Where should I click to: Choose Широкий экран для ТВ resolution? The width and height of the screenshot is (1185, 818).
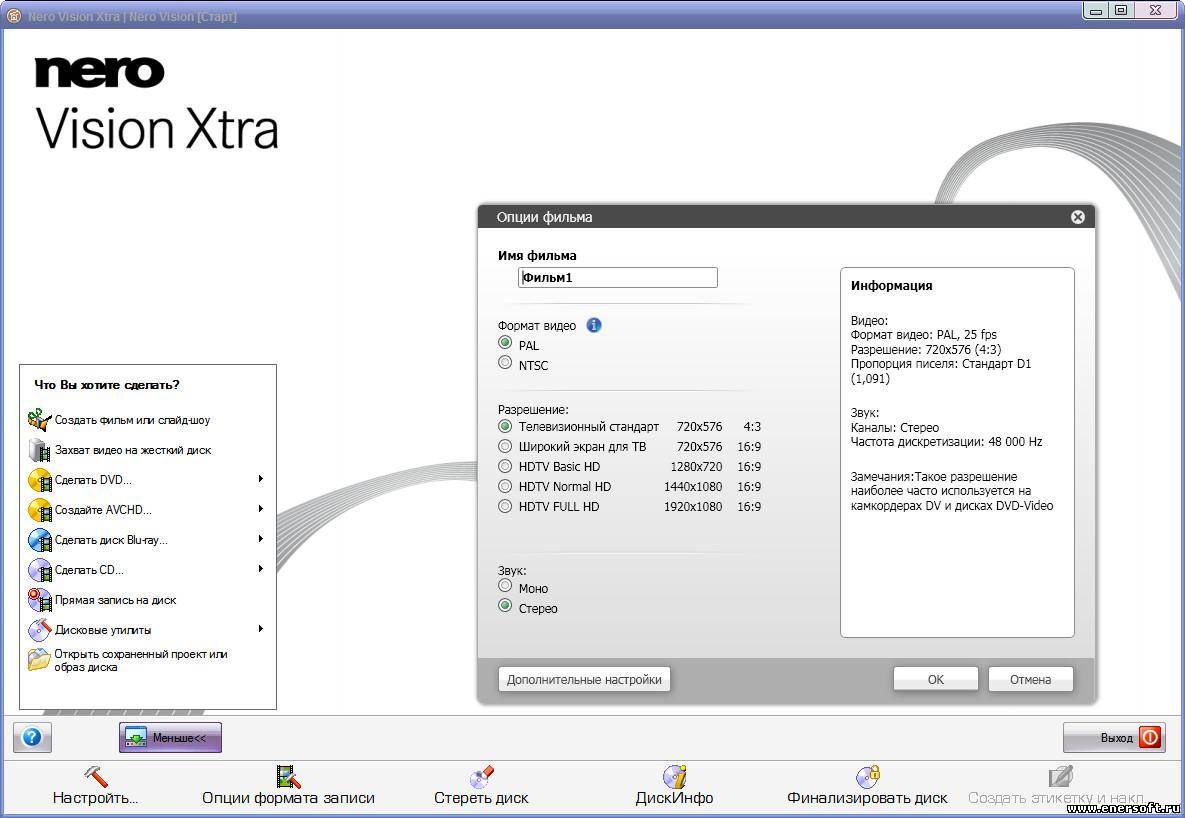(x=506, y=447)
